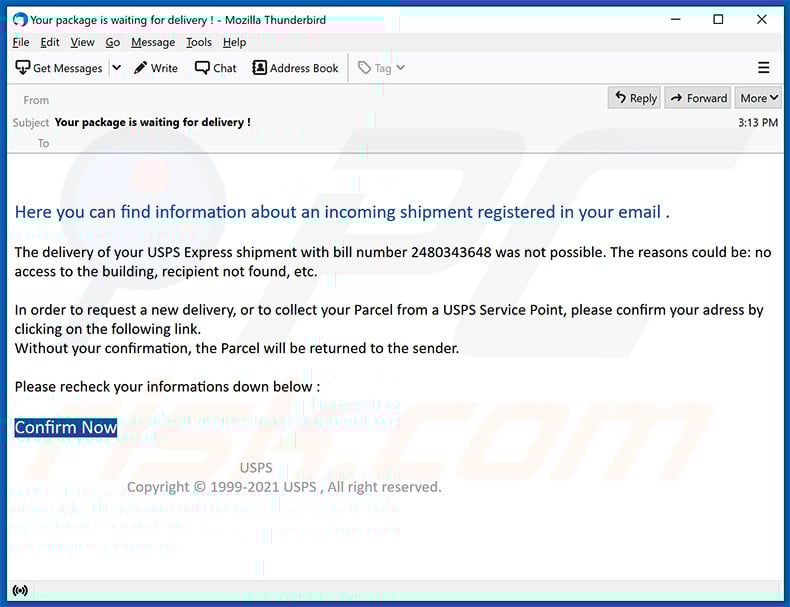Forward this email
This screenshot has height=607, width=790.
point(698,98)
